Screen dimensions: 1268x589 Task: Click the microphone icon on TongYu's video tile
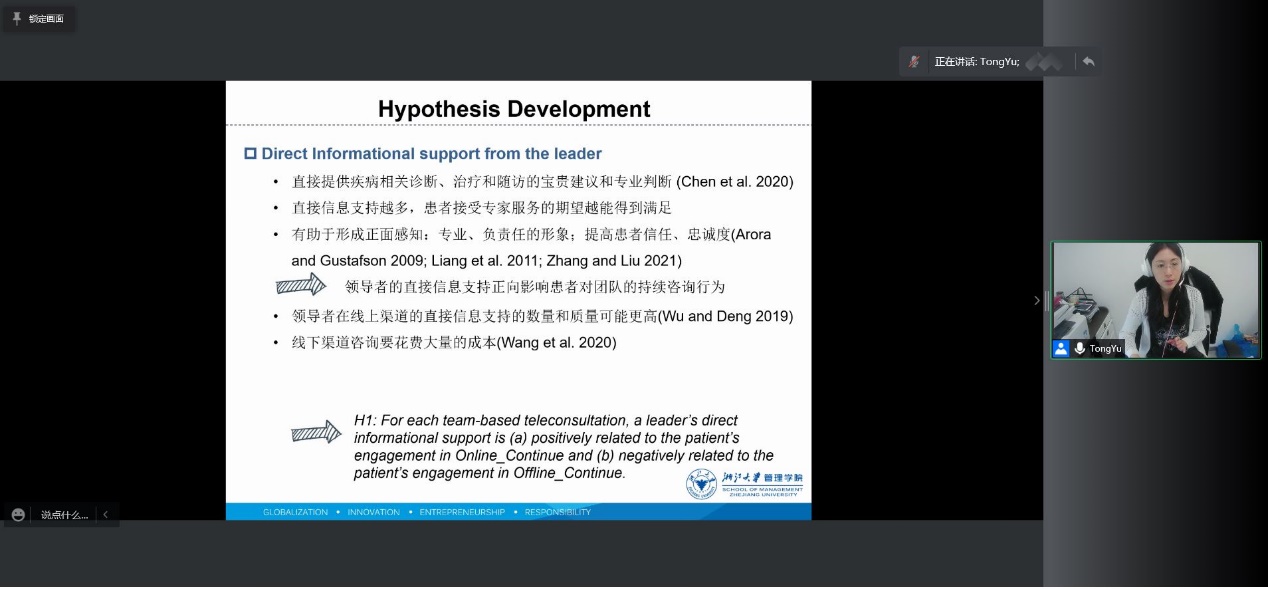click(1080, 348)
